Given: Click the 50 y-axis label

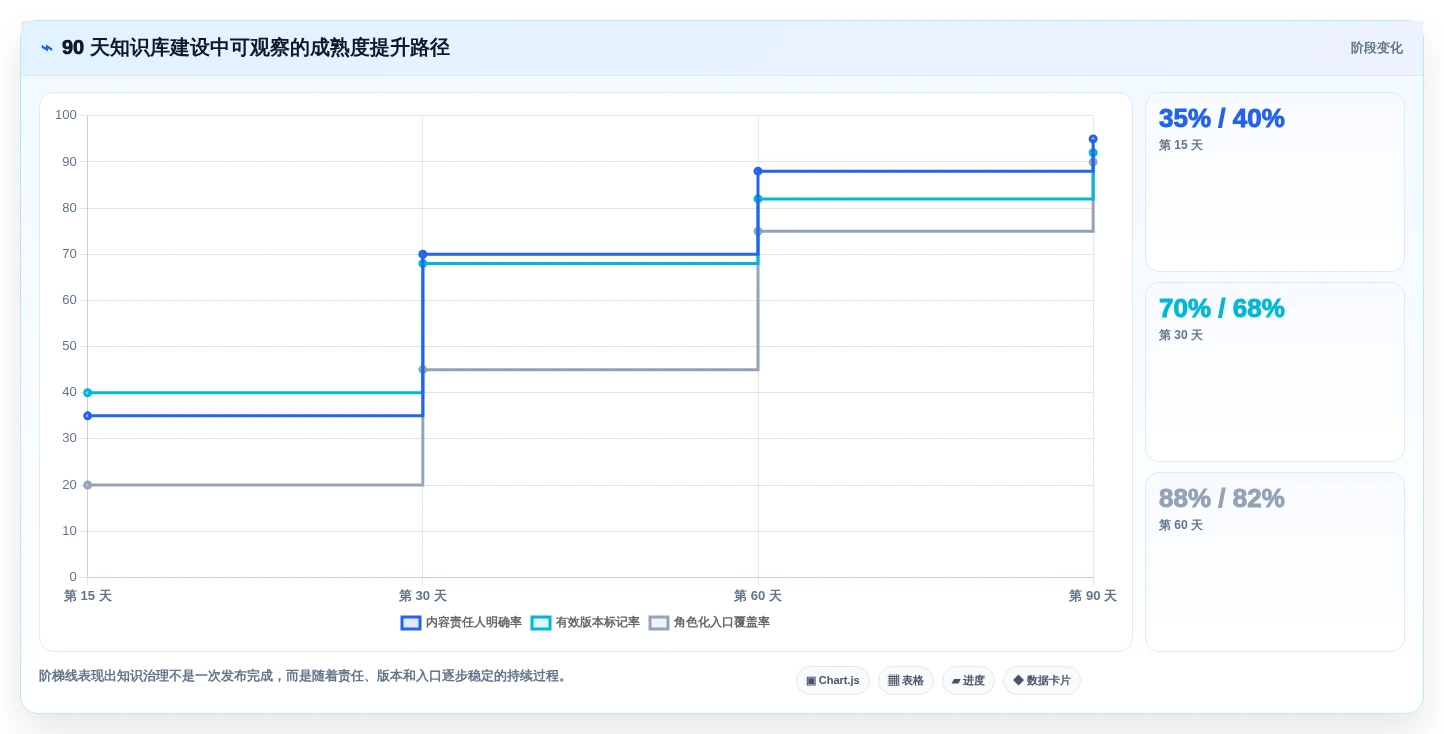Looking at the screenshot, I should point(69,346).
